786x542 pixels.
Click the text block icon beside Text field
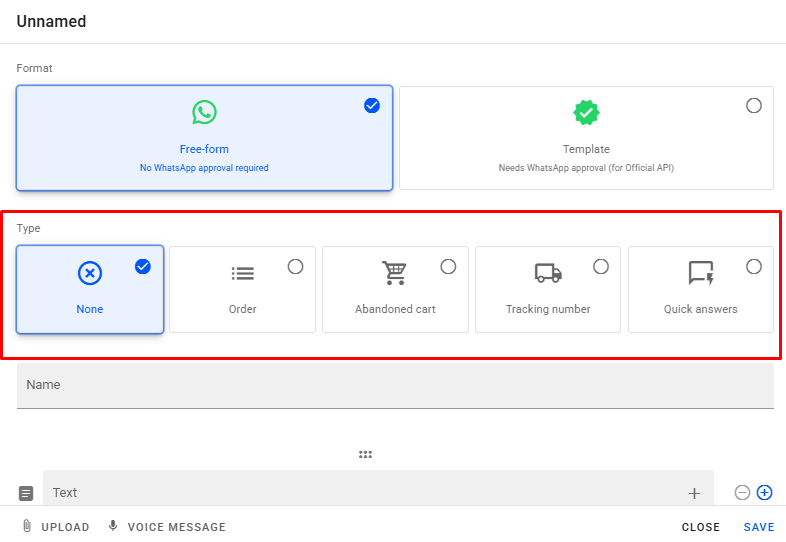pyautogui.click(x=27, y=493)
